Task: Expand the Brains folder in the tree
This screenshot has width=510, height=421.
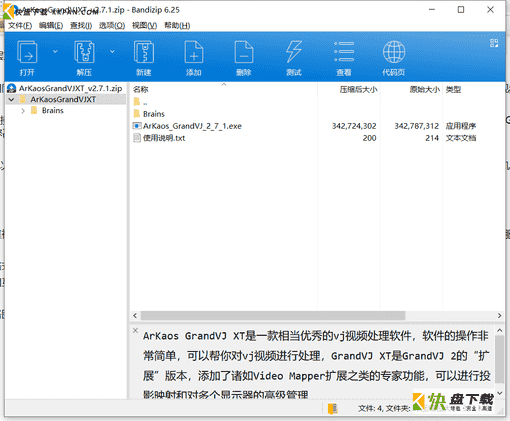Action: click(x=23, y=111)
